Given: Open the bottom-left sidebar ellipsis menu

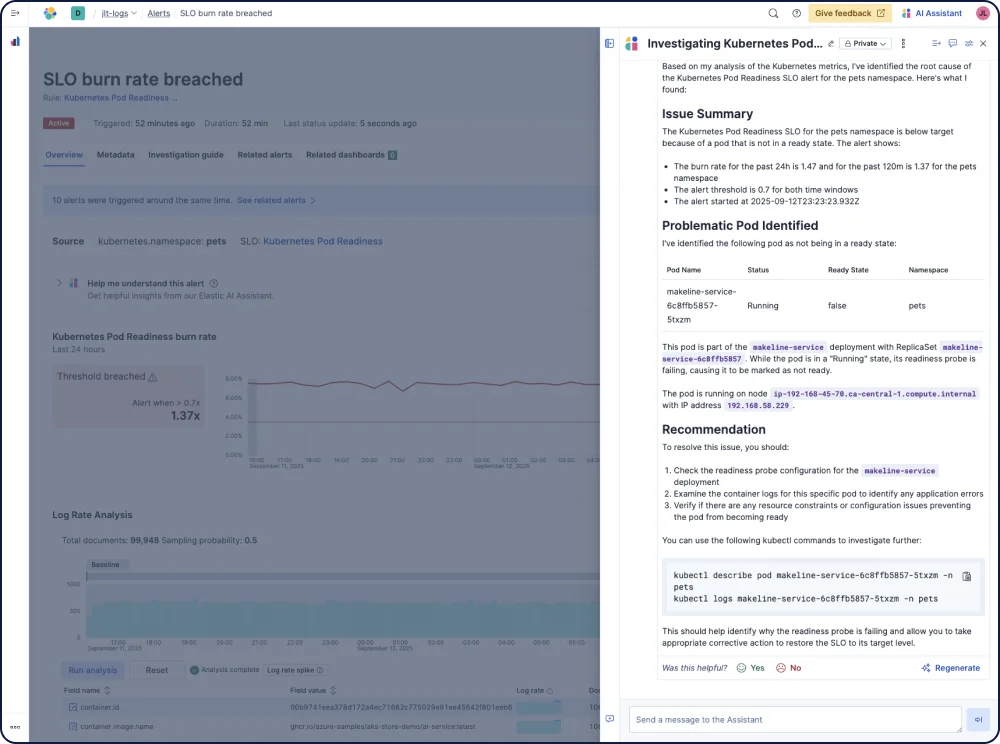Looking at the screenshot, I should [15, 727].
